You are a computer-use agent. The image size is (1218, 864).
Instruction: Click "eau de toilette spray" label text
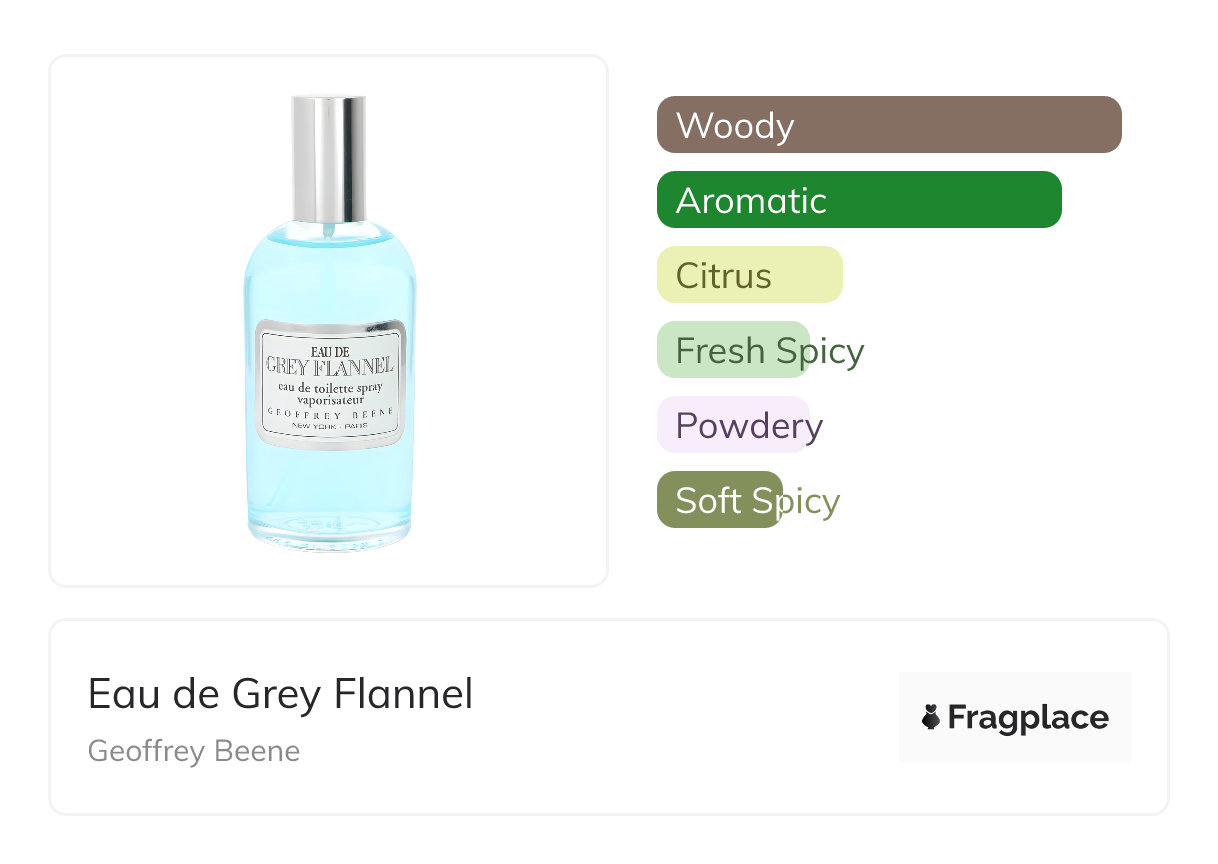(x=329, y=387)
